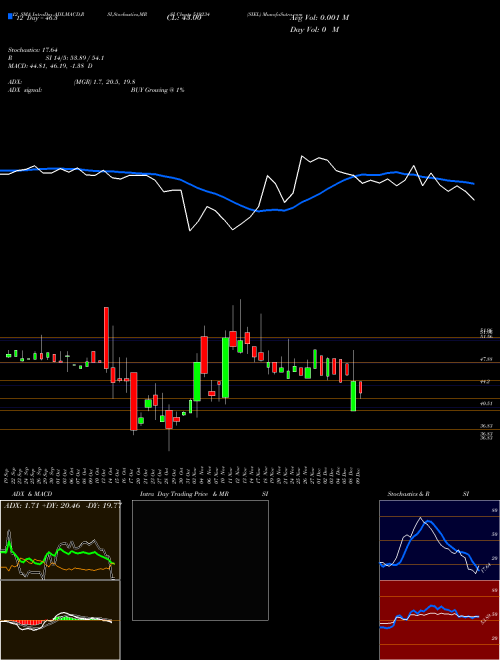Click the blue 12-day SMA legend square

(x=11, y=17)
